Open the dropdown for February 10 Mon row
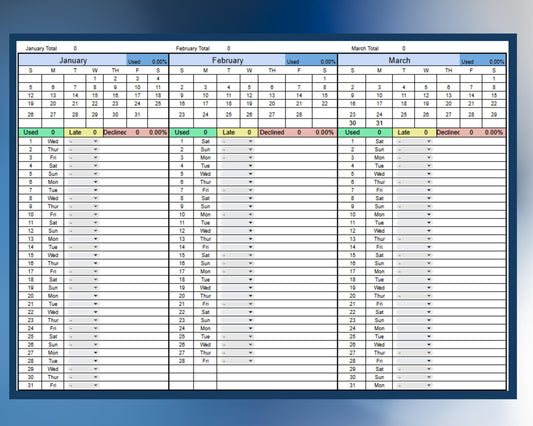 point(237,215)
